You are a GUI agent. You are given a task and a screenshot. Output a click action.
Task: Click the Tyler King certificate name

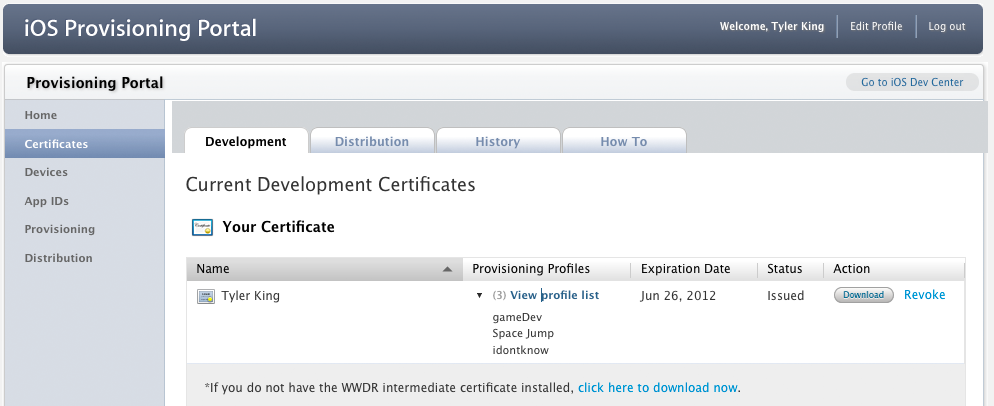(250, 296)
